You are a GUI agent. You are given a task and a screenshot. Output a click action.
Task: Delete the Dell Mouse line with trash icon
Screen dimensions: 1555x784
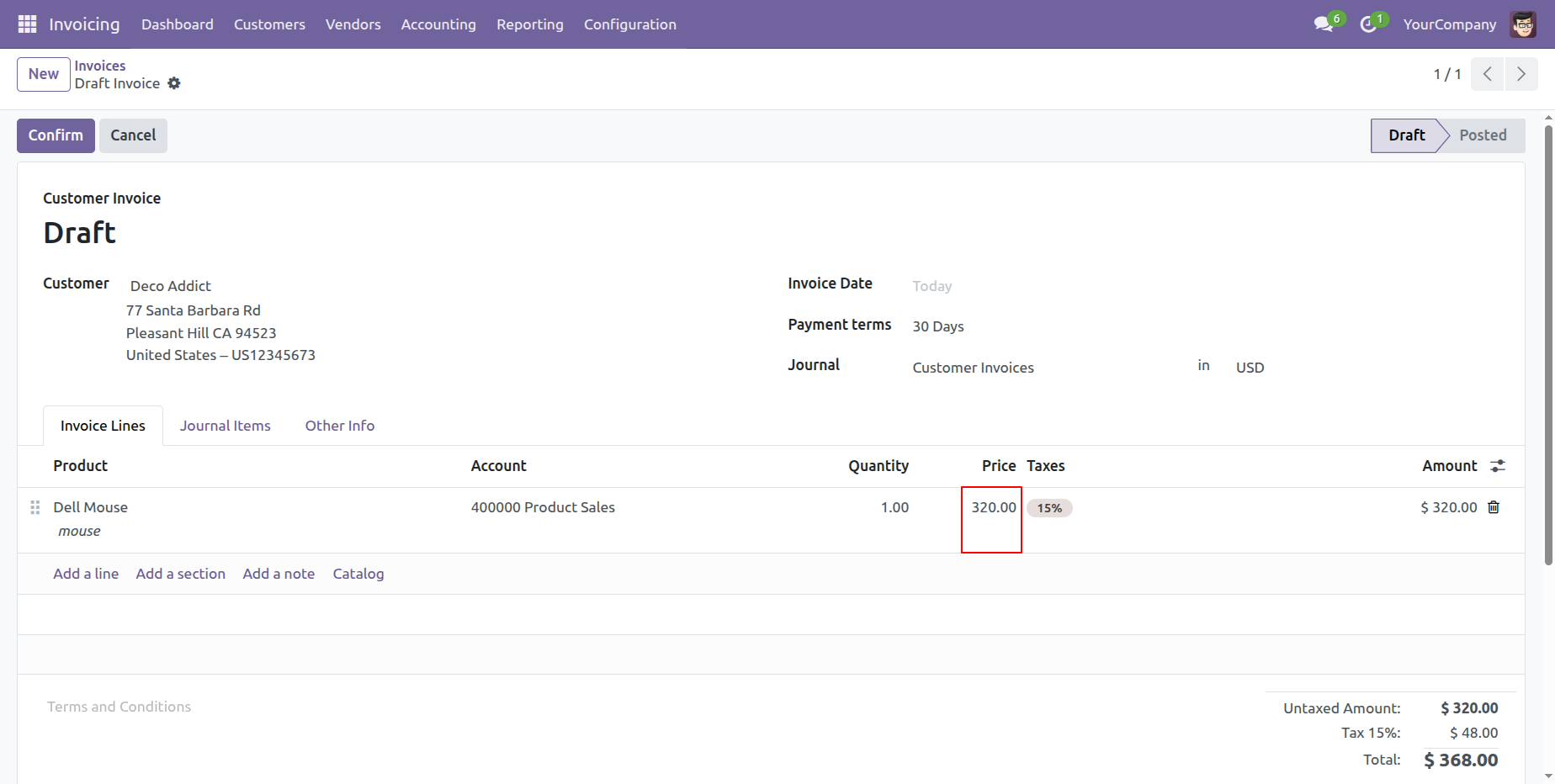pos(1494,507)
